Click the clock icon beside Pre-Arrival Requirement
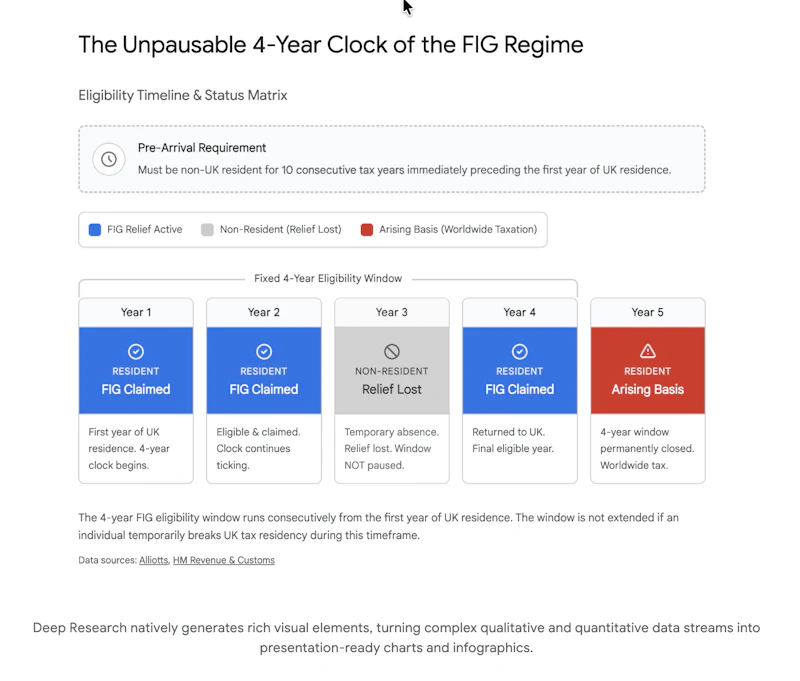 [x=109, y=159]
